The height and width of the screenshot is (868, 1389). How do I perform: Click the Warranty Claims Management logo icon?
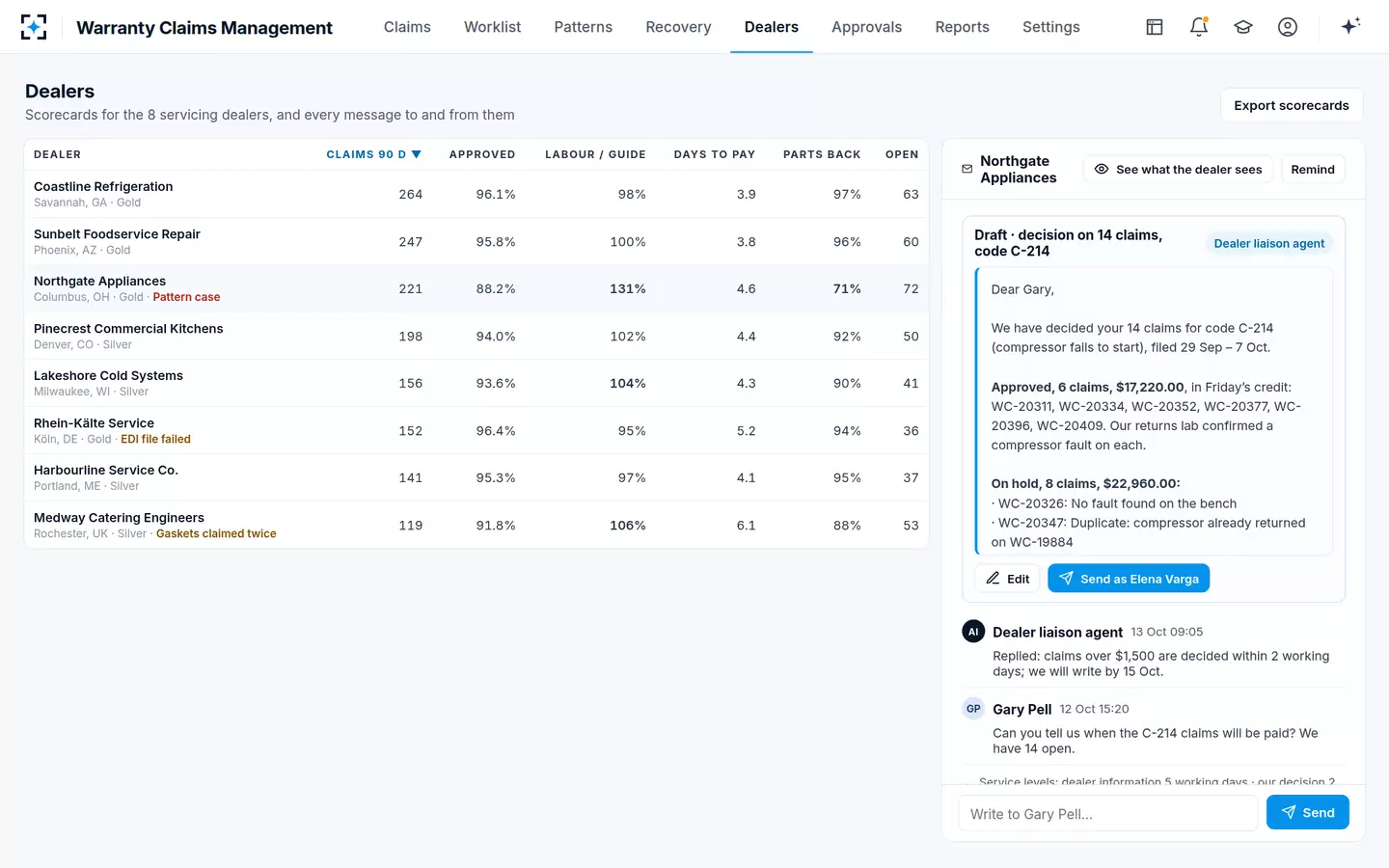pyautogui.click(x=34, y=27)
